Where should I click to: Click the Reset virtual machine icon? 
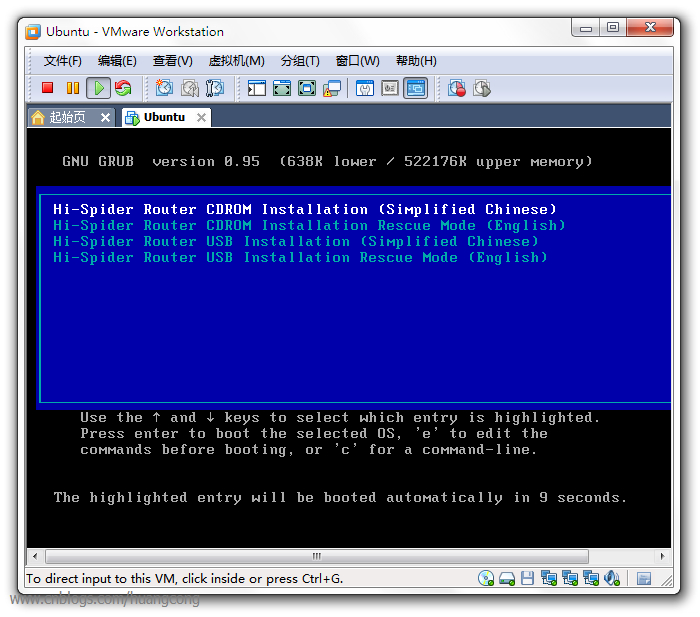(x=123, y=88)
